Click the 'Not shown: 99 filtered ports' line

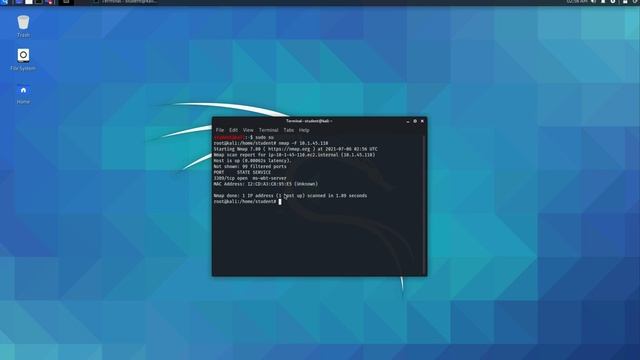250,167
